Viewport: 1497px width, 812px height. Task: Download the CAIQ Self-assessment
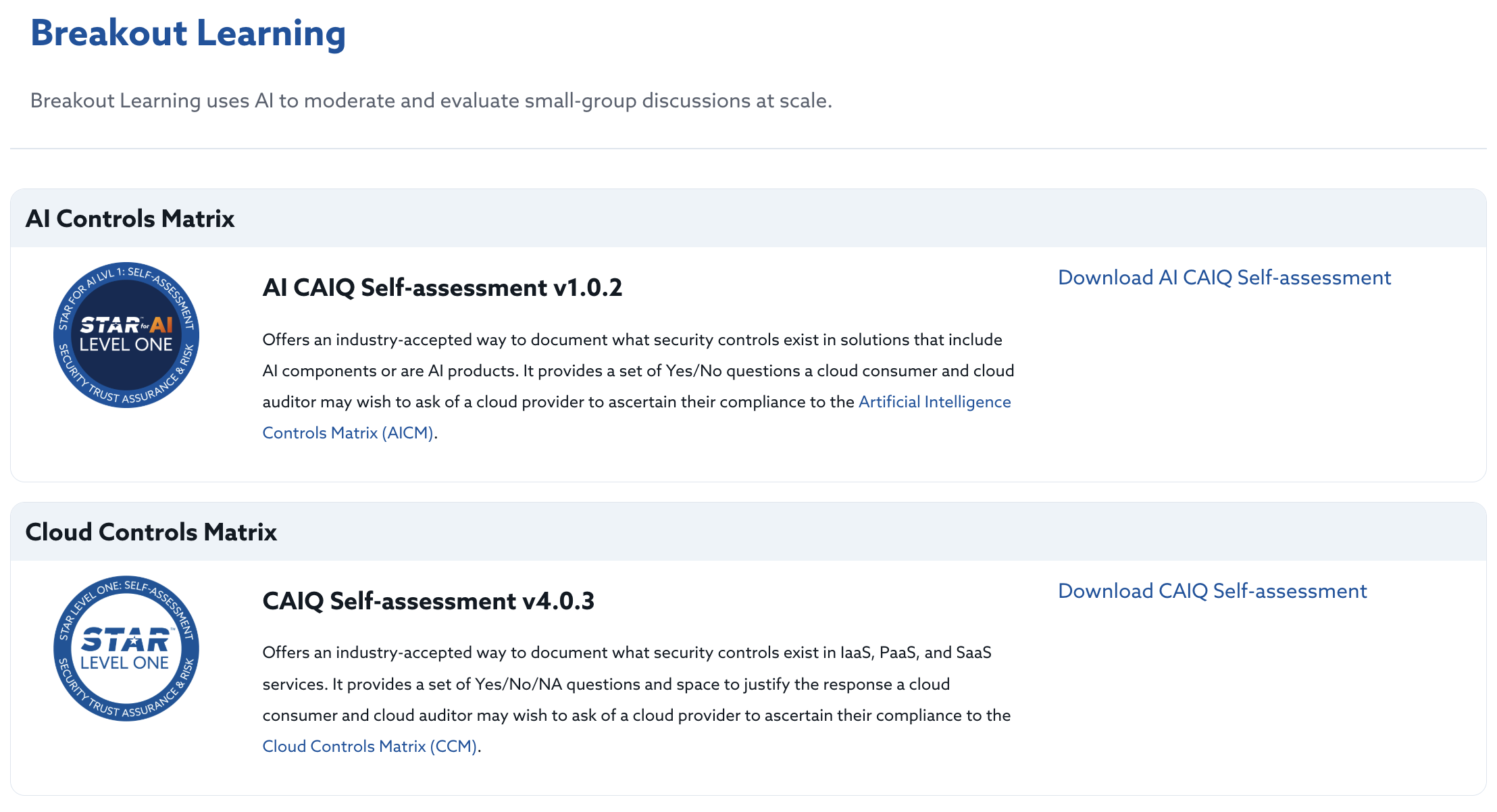point(1212,591)
